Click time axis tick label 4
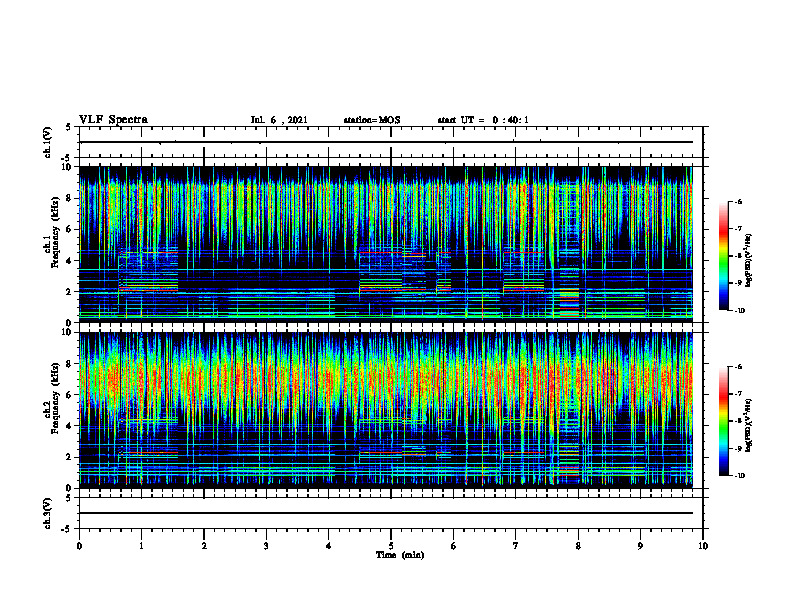The width and height of the screenshot is (792, 612). tap(329, 546)
